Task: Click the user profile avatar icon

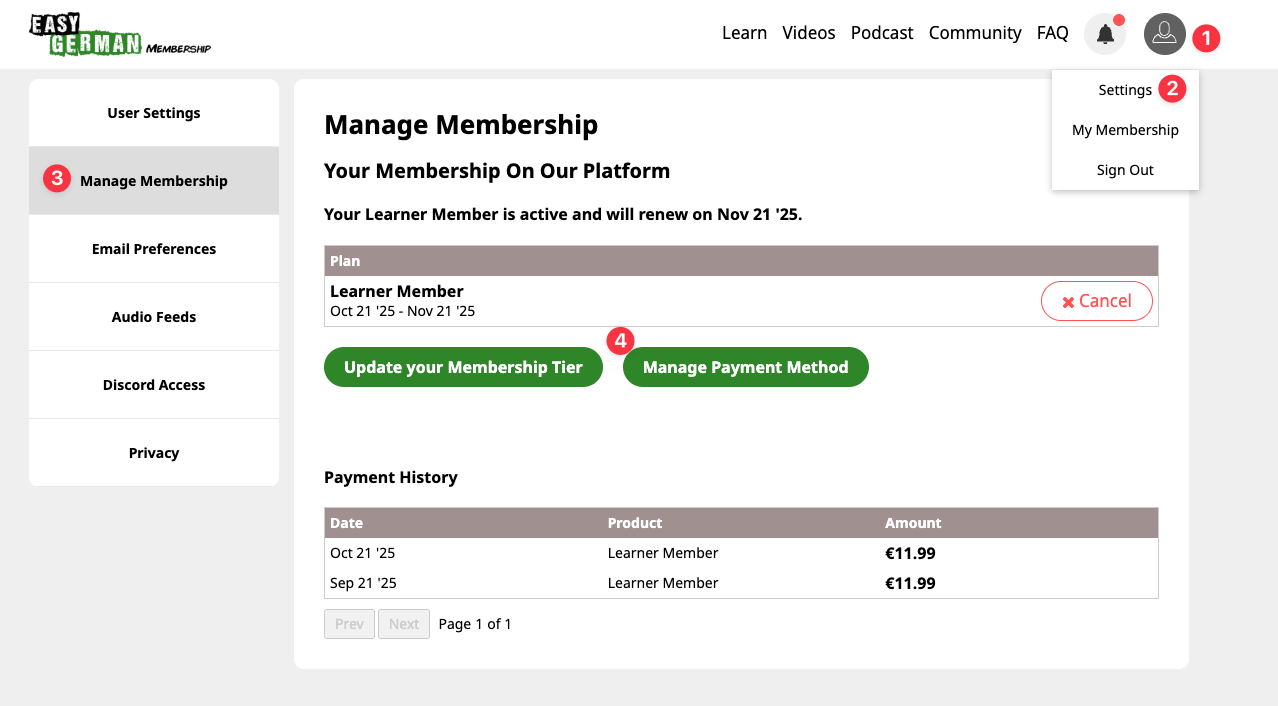Action: tap(1164, 34)
